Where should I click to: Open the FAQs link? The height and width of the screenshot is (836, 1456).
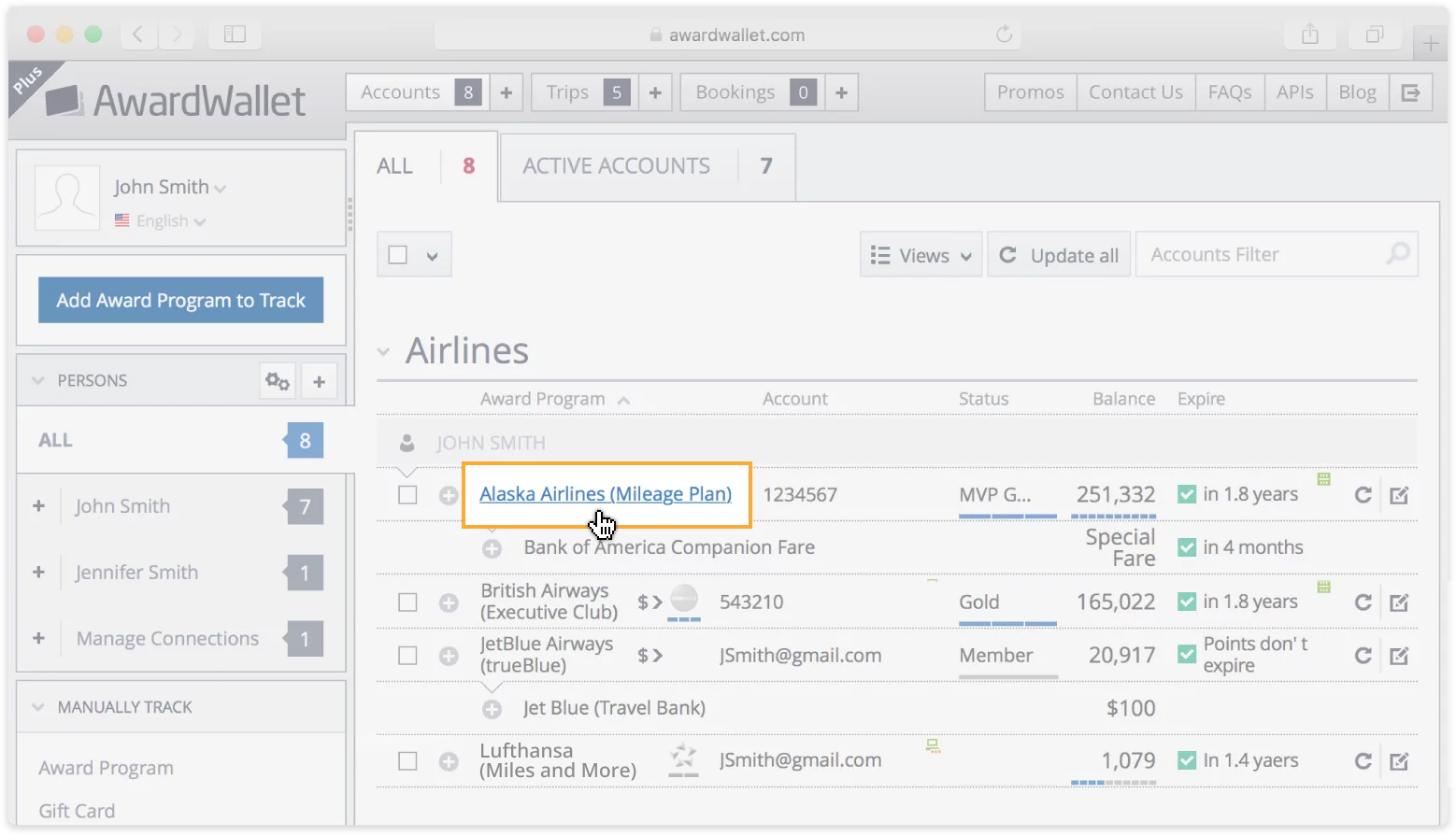click(x=1229, y=92)
